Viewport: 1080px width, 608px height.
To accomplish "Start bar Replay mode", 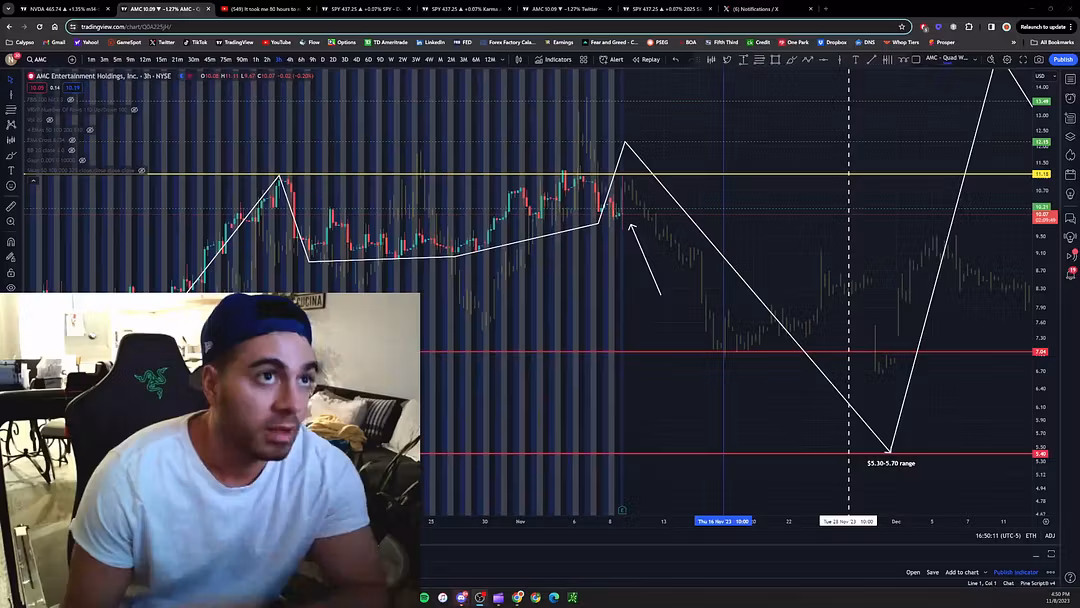I will 646,59.
